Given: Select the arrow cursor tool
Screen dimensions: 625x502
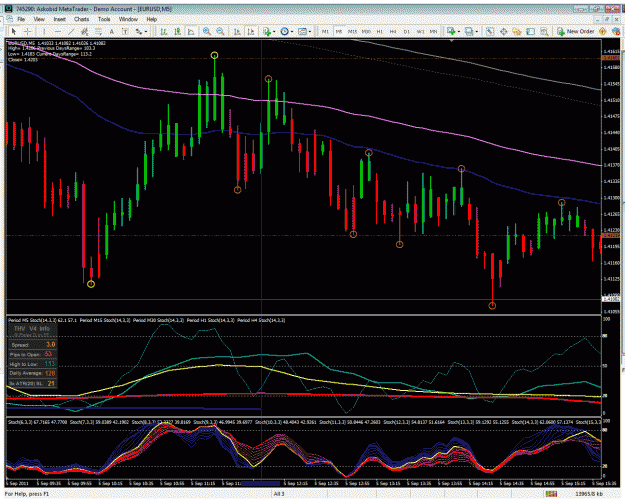Looking at the screenshot, I should [x=14, y=31].
